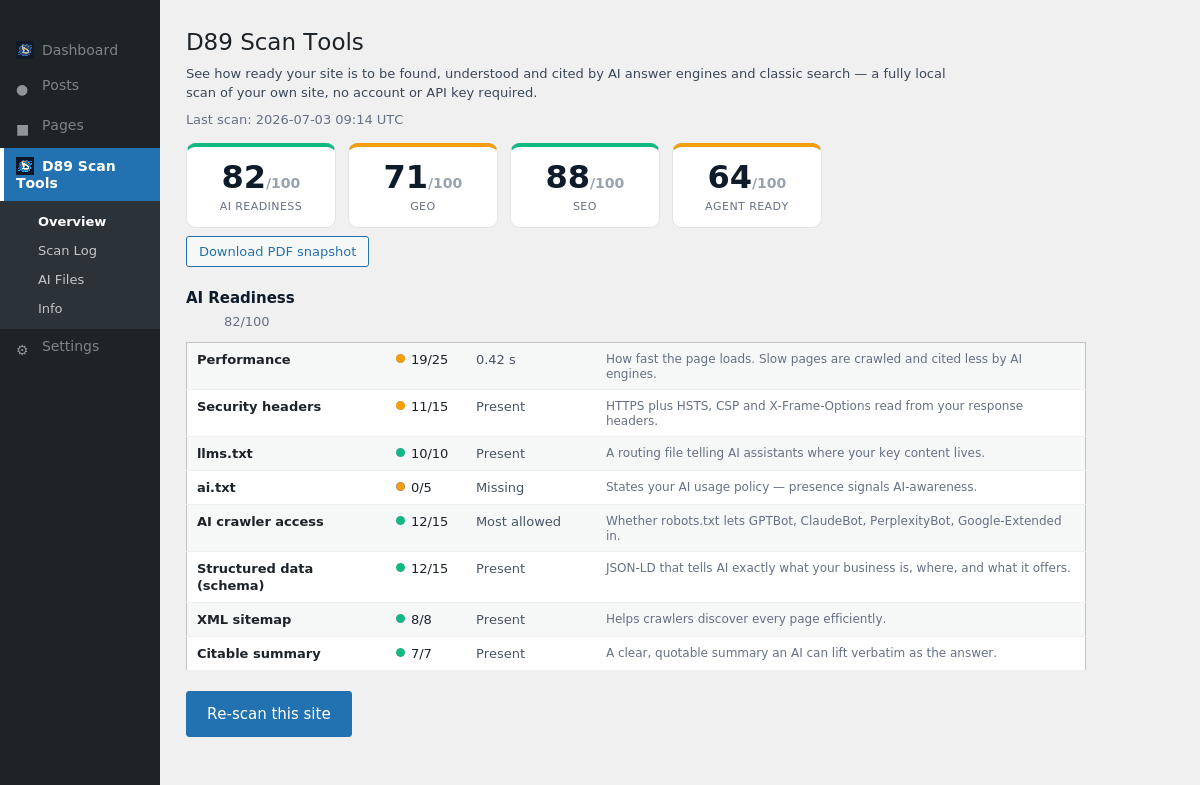Select the Agent Ready 64 score card
The image size is (1200, 785).
tap(747, 186)
